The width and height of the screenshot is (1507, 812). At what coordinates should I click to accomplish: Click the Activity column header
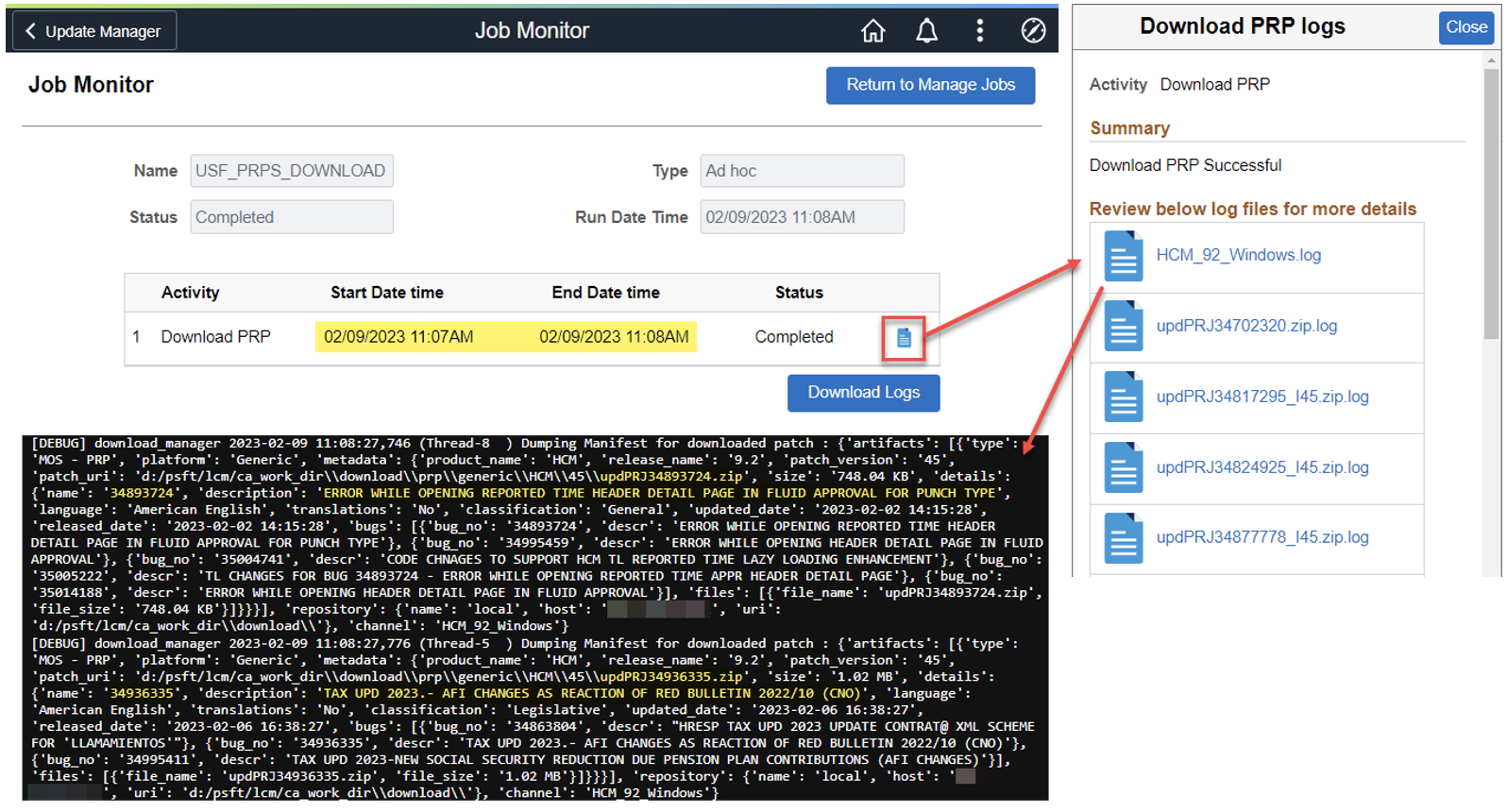(190, 293)
